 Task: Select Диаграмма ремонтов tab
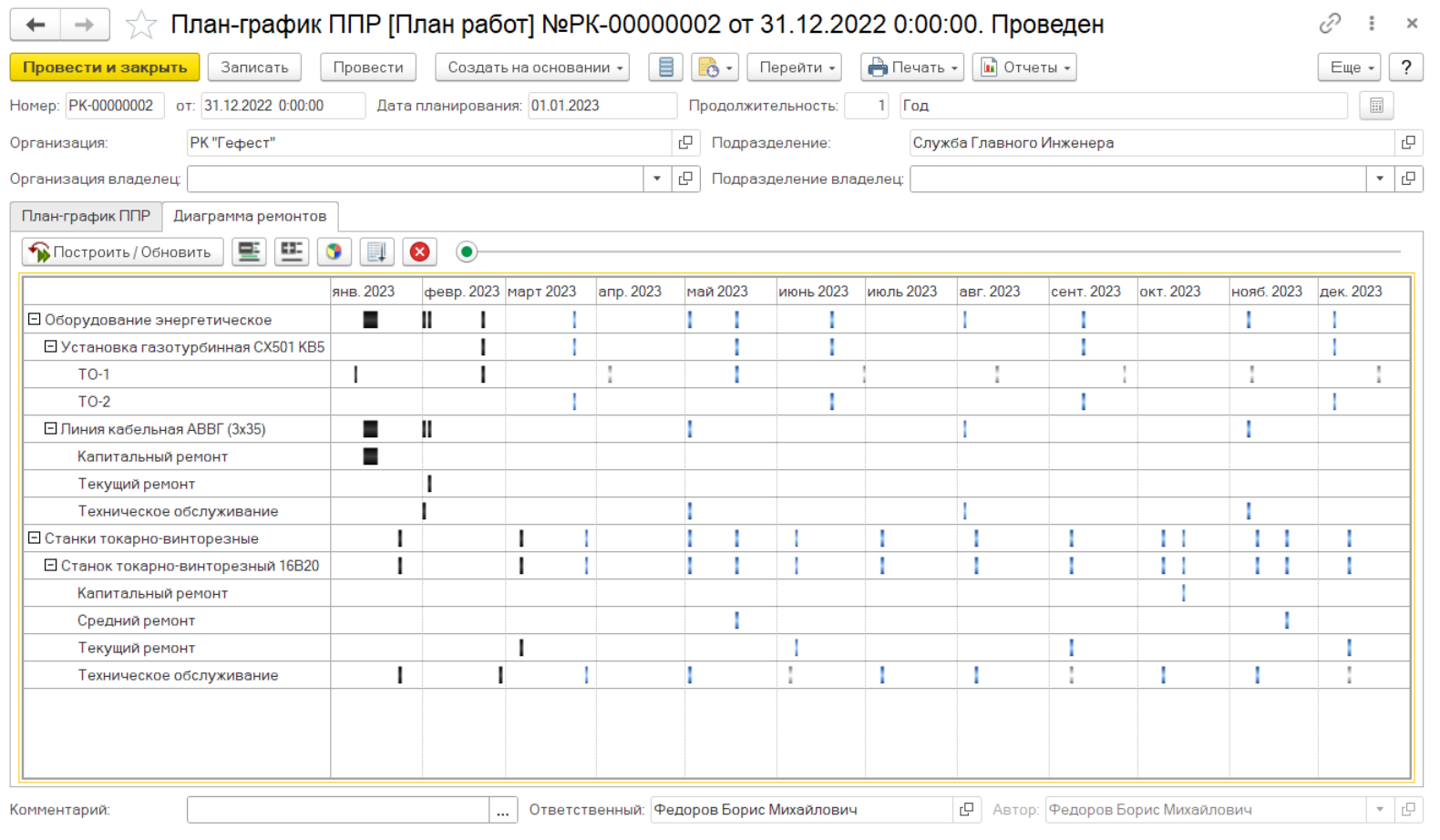pyautogui.click(x=250, y=216)
